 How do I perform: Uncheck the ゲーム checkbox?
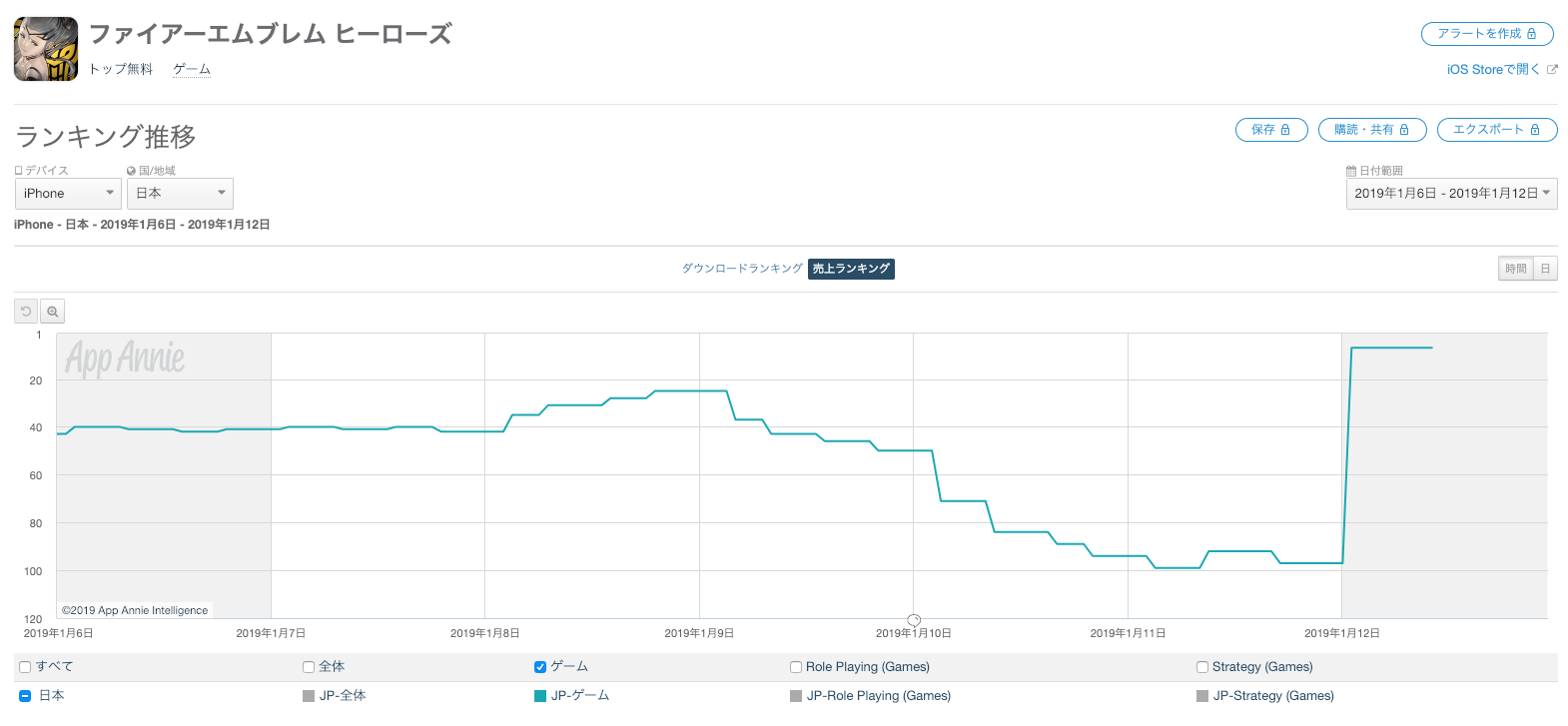(x=540, y=667)
